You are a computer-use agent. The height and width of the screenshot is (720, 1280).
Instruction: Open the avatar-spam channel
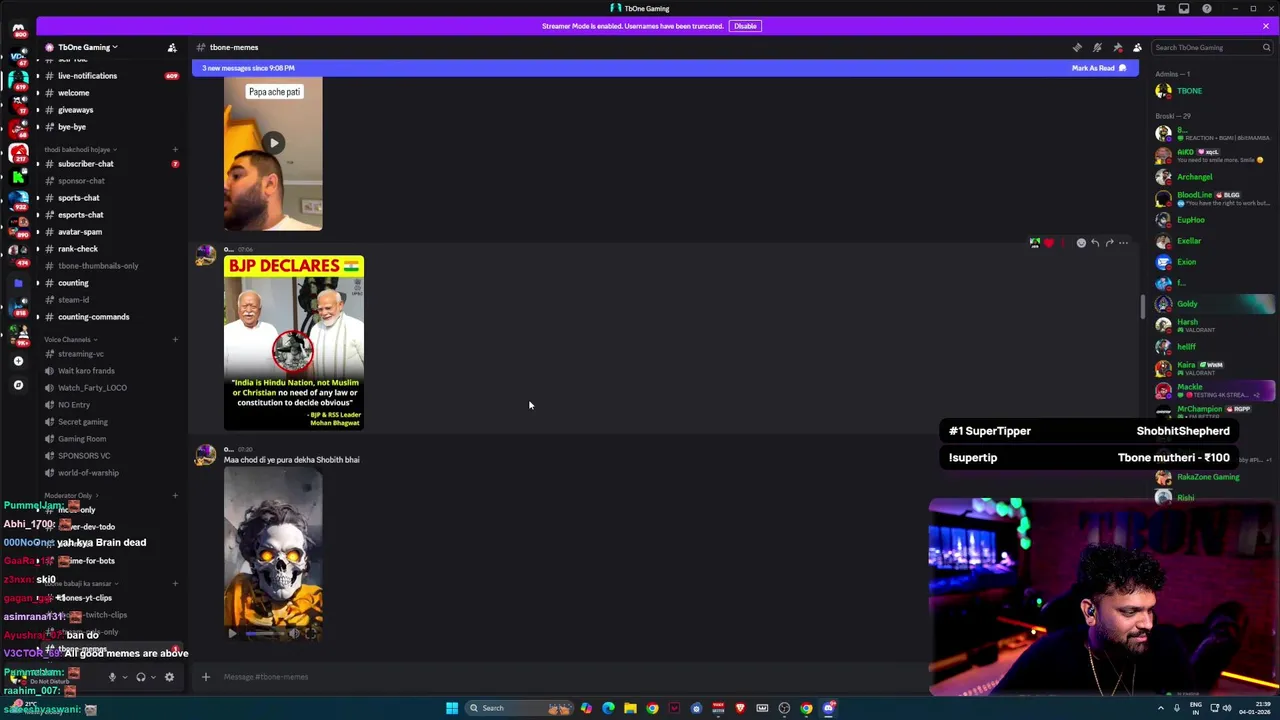[80, 232]
